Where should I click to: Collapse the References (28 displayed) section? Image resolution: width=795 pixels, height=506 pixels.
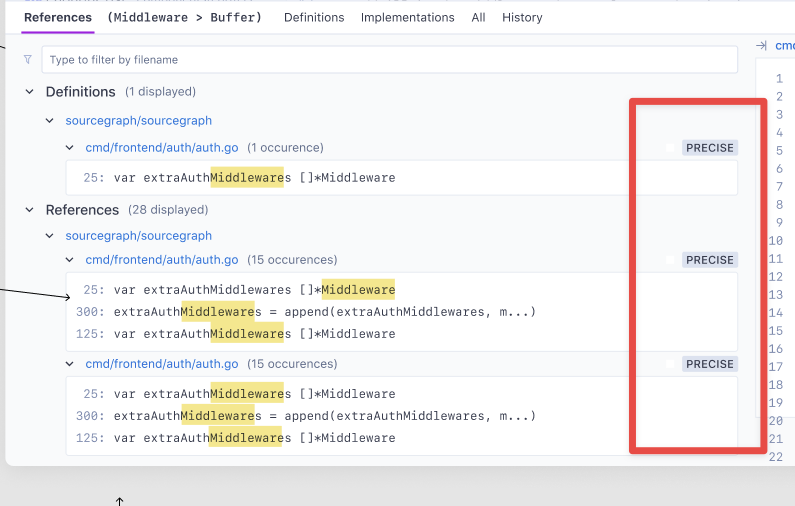[x=29, y=210]
